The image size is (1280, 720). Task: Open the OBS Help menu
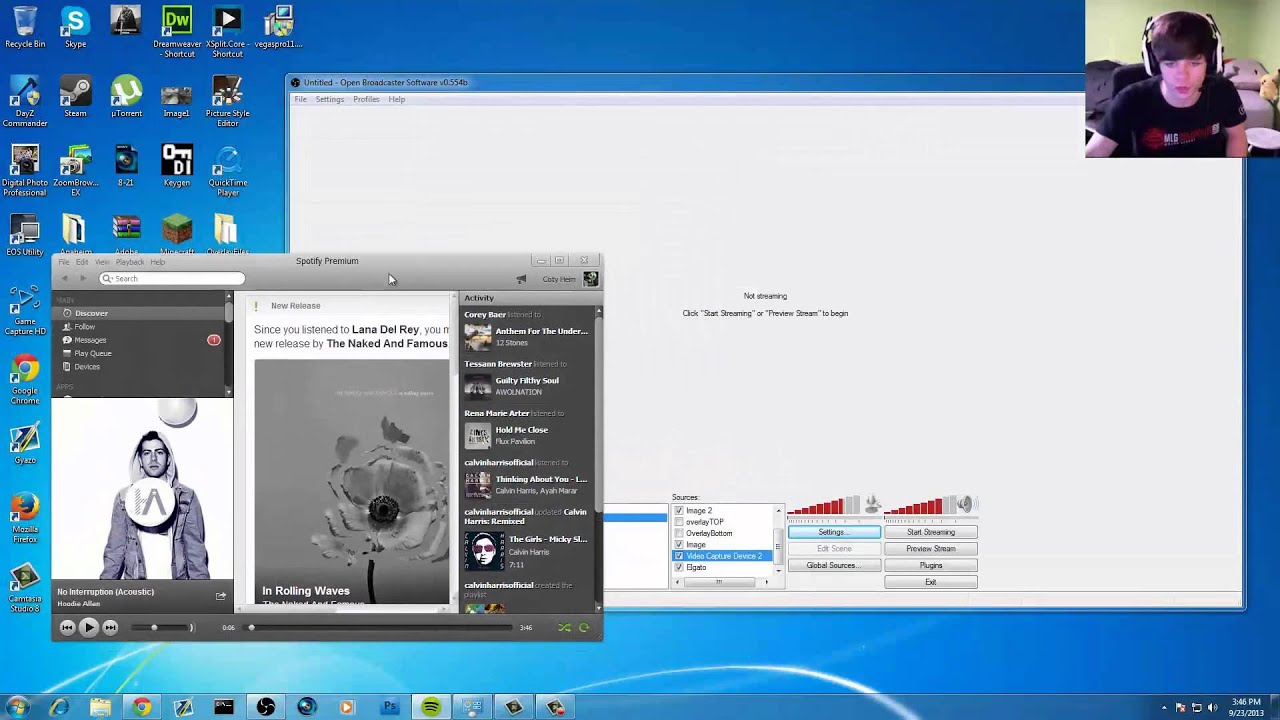(x=397, y=99)
